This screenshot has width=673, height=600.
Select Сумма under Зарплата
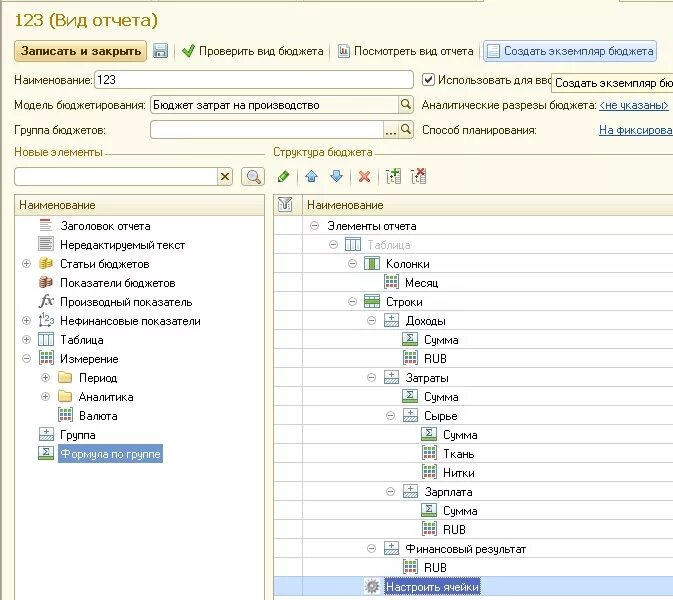(x=460, y=511)
